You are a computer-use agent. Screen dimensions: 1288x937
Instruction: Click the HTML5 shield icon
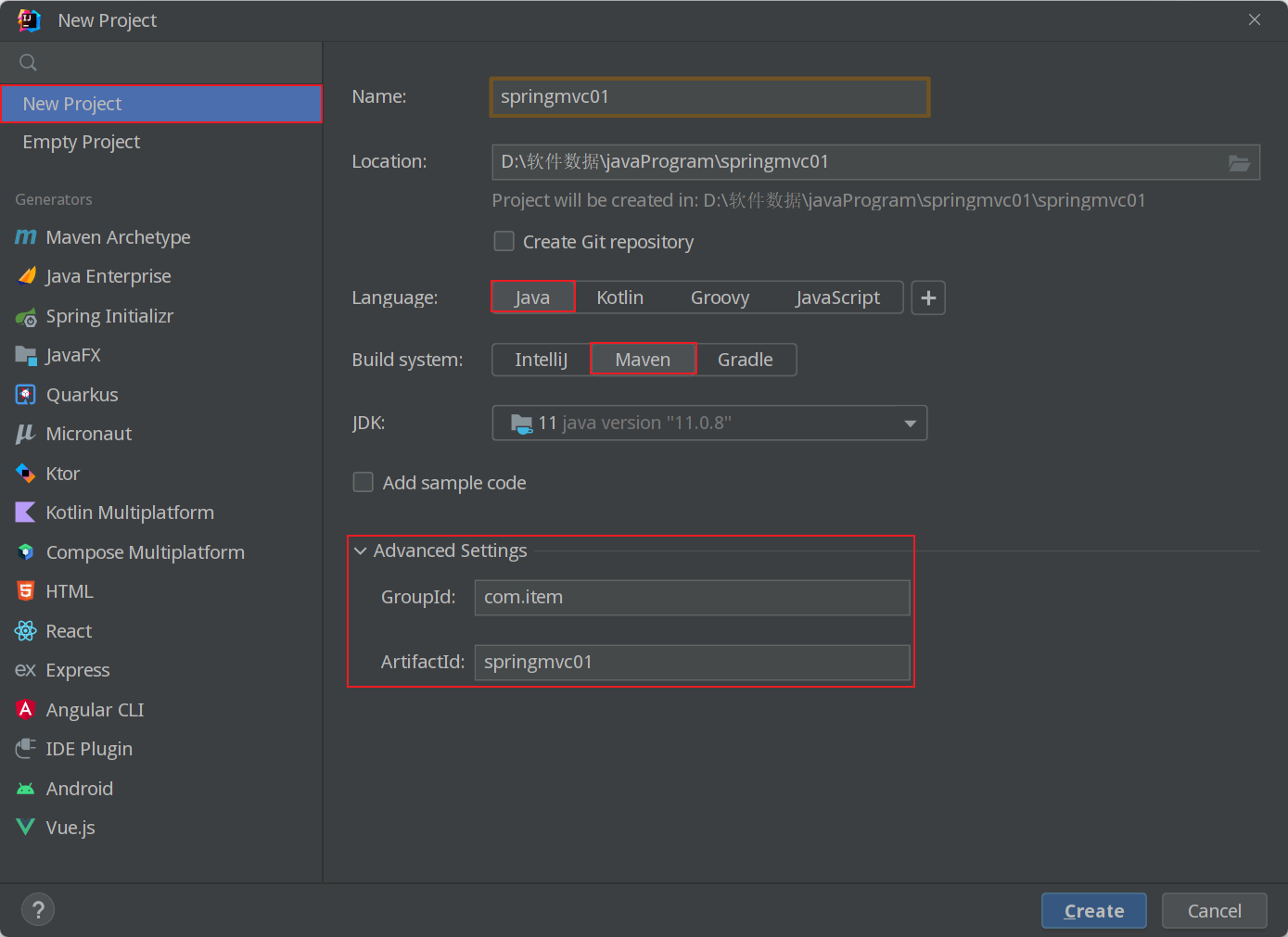point(26,591)
